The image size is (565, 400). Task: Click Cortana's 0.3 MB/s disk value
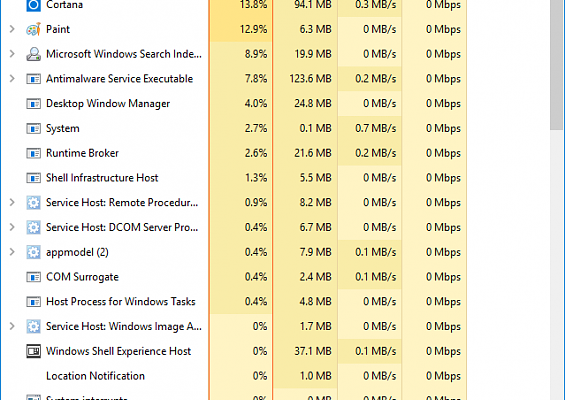[375, 5]
